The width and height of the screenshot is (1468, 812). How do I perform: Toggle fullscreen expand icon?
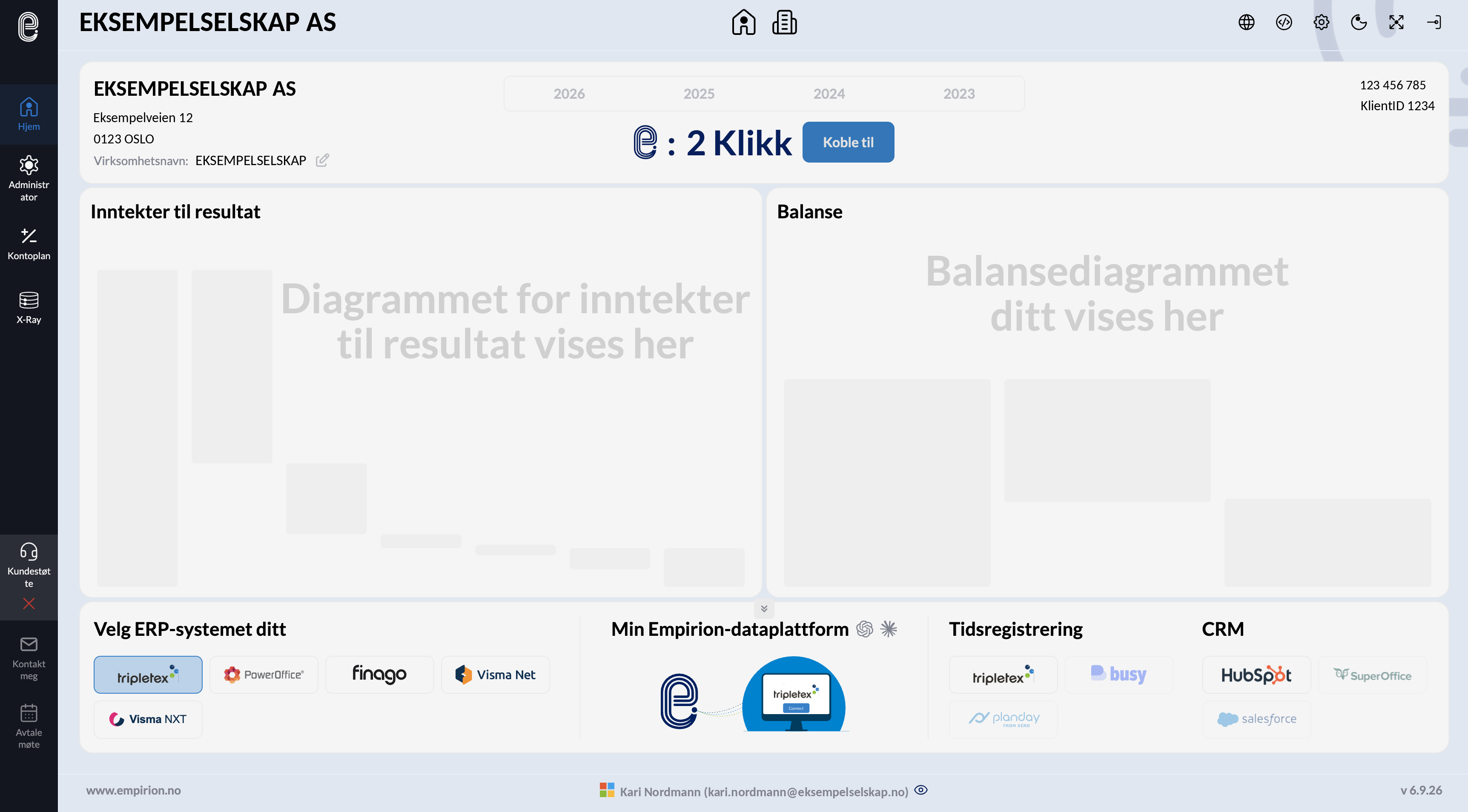(x=1396, y=22)
